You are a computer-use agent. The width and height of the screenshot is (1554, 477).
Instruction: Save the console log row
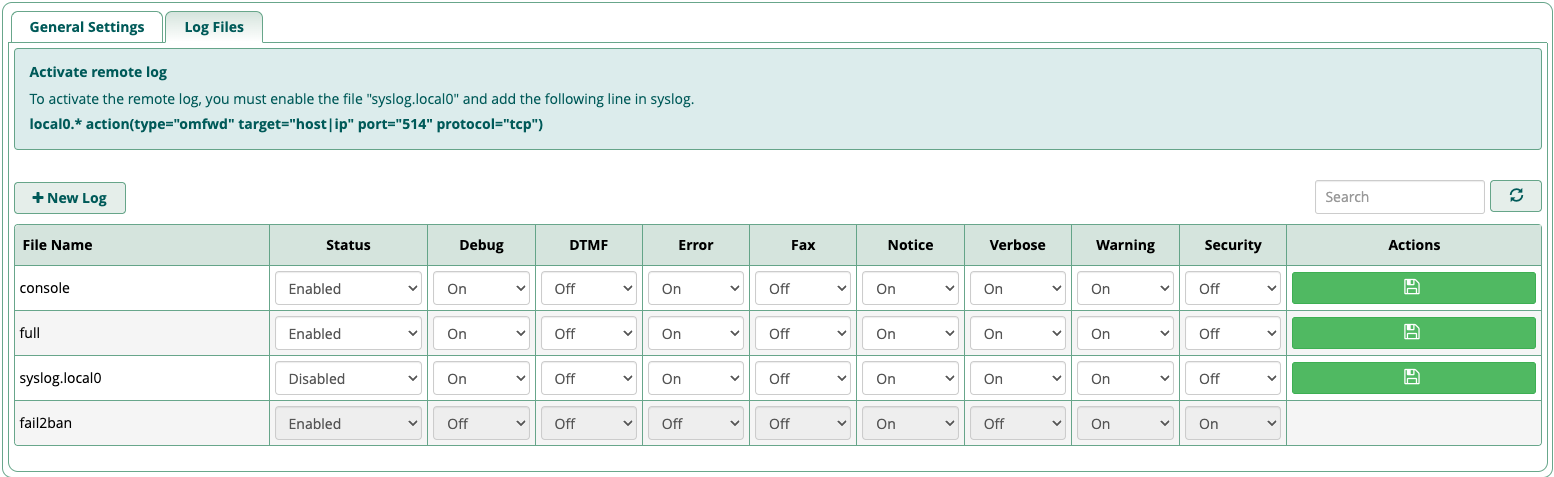(x=1413, y=288)
